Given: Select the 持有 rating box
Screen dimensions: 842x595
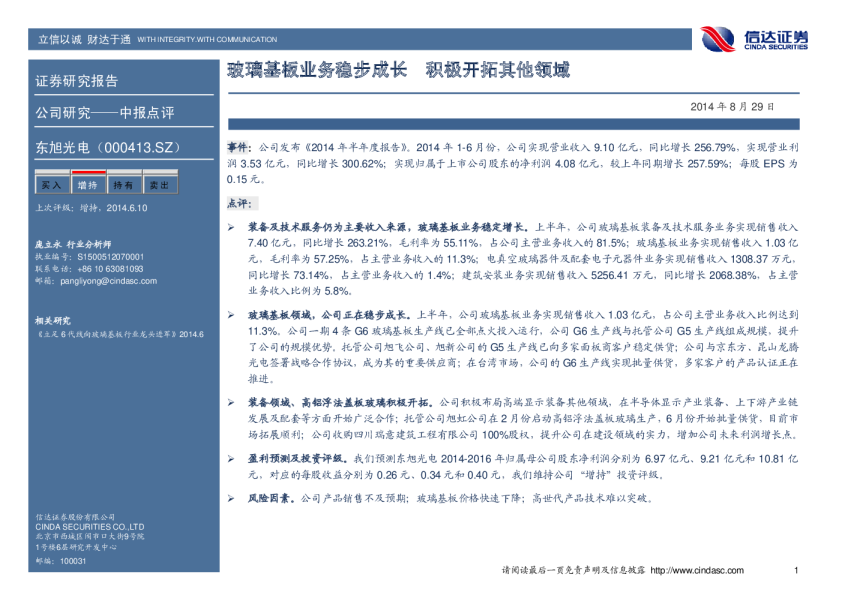Looking at the screenshot, I should [x=123, y=185].
